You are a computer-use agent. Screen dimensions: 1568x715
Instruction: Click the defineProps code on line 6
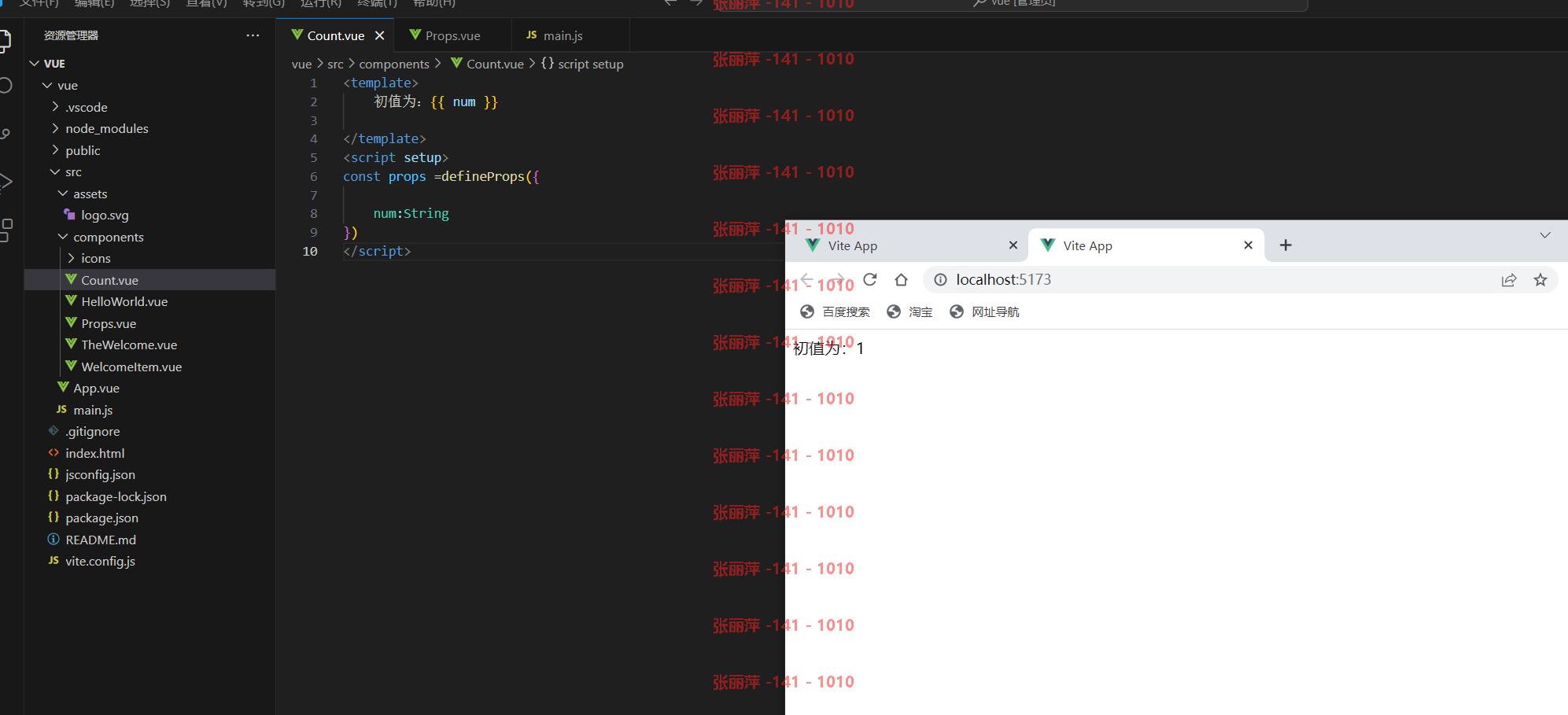click(x=482, y=177)
